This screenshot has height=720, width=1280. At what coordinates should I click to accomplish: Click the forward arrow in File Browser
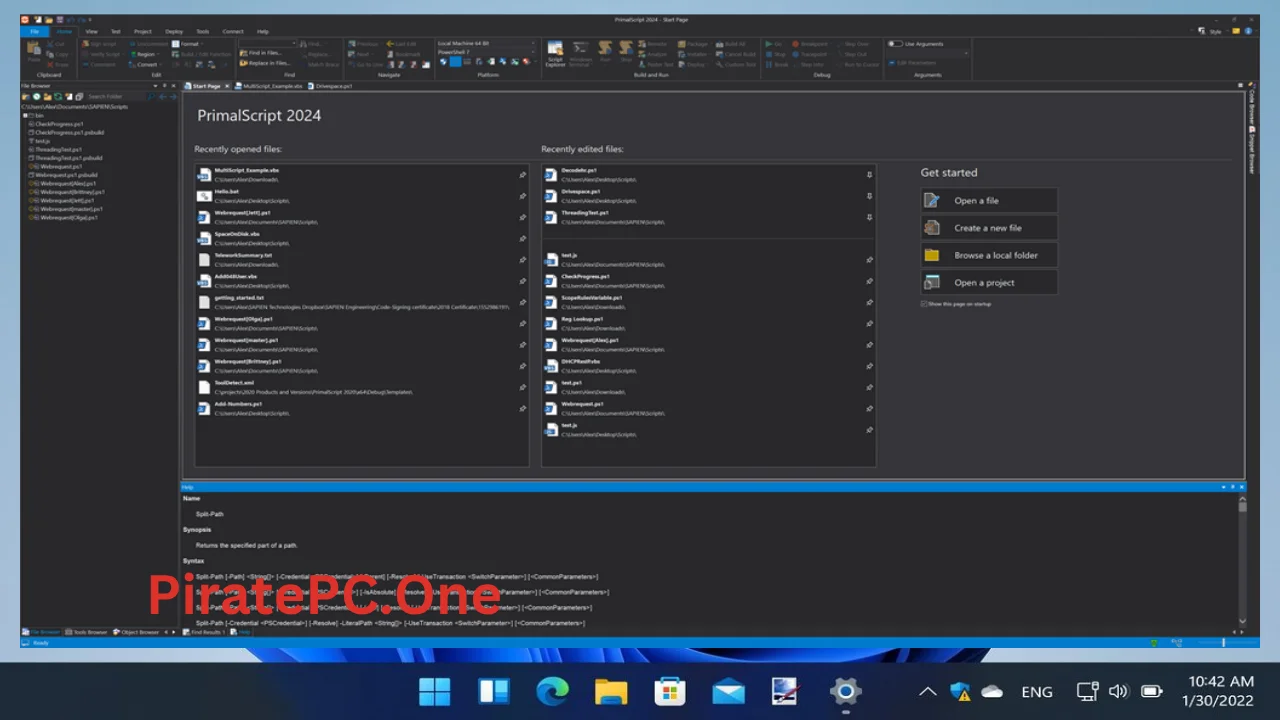173,96
